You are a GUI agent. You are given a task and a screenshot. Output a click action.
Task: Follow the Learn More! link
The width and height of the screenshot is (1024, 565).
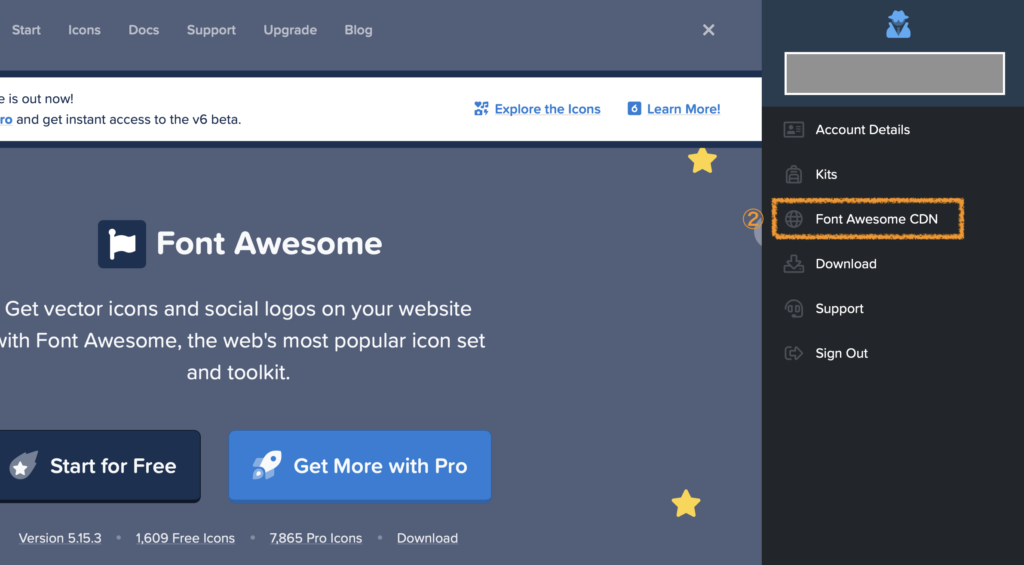coord(683,109)
